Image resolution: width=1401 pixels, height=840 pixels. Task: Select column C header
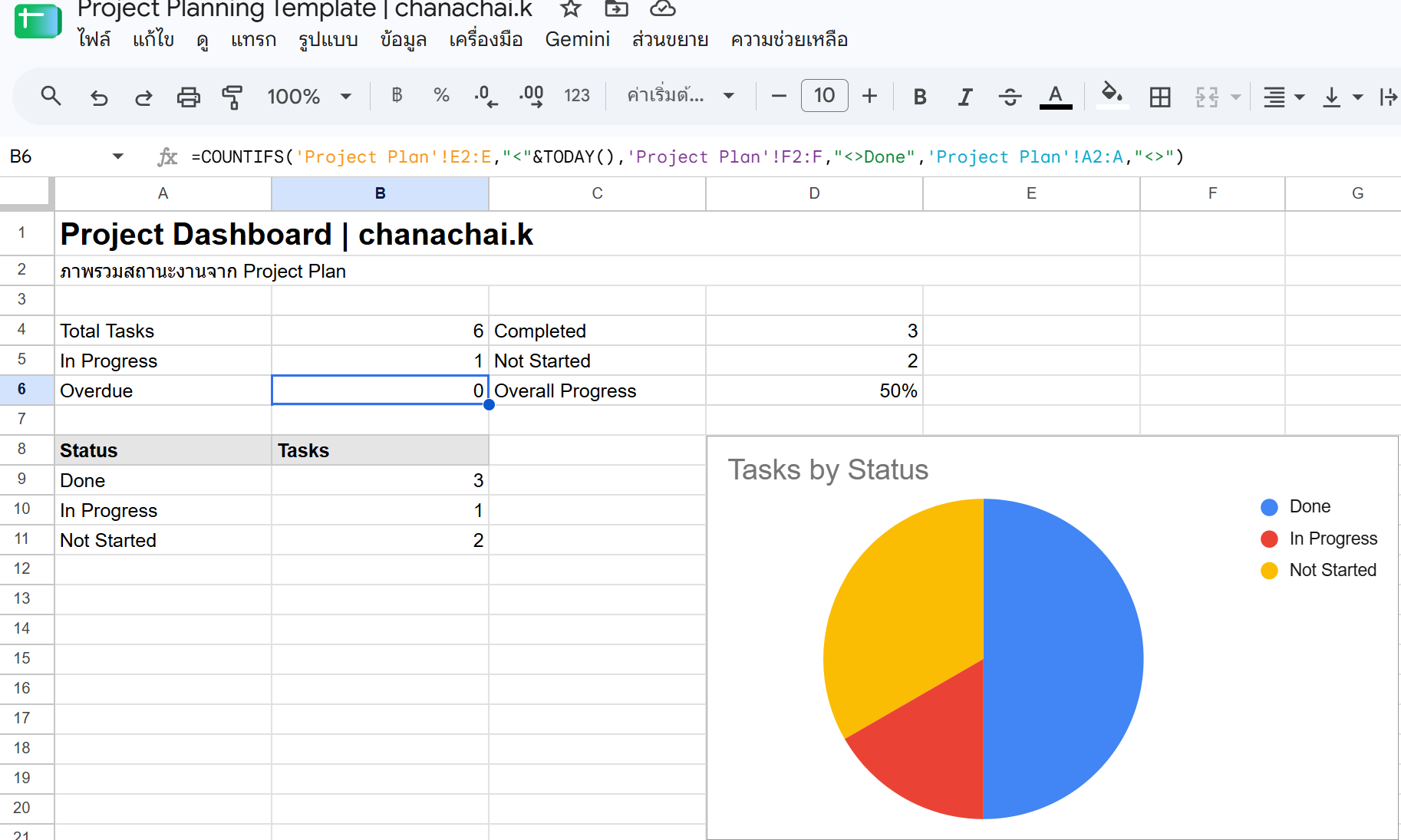click(x=597, y=193)
